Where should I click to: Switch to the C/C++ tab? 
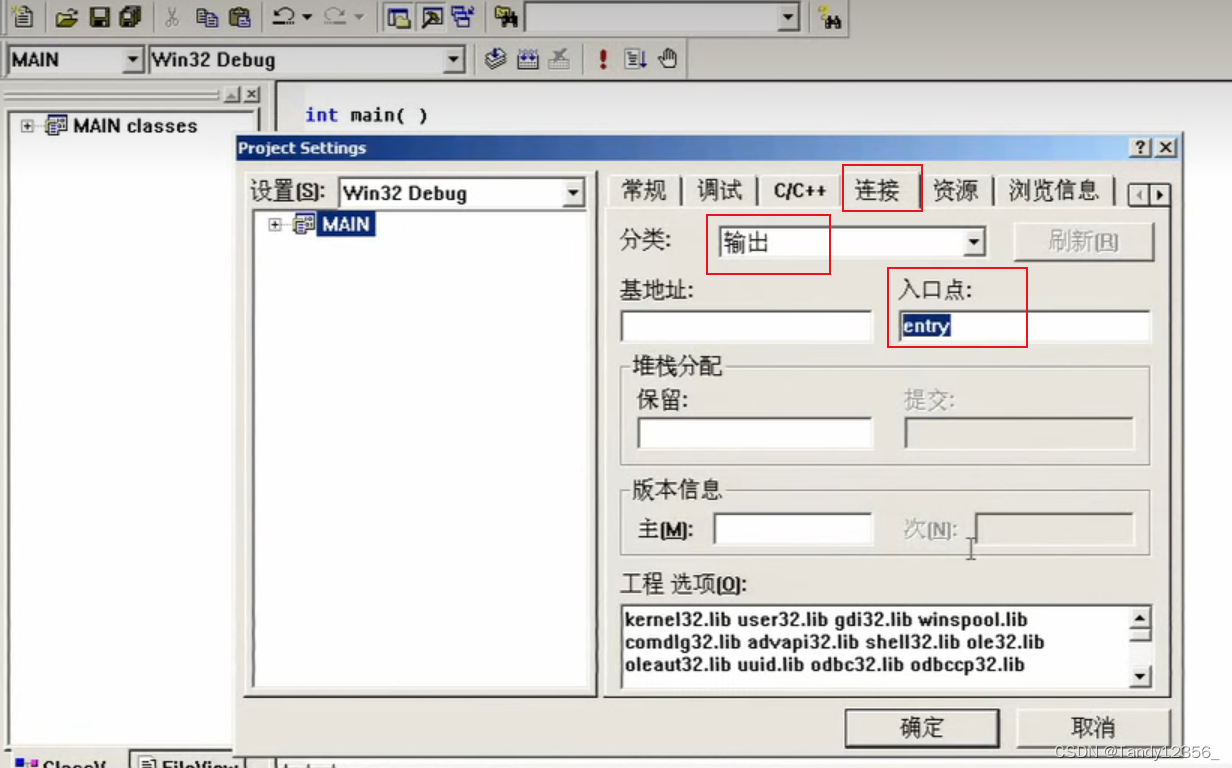pos(799,190)
